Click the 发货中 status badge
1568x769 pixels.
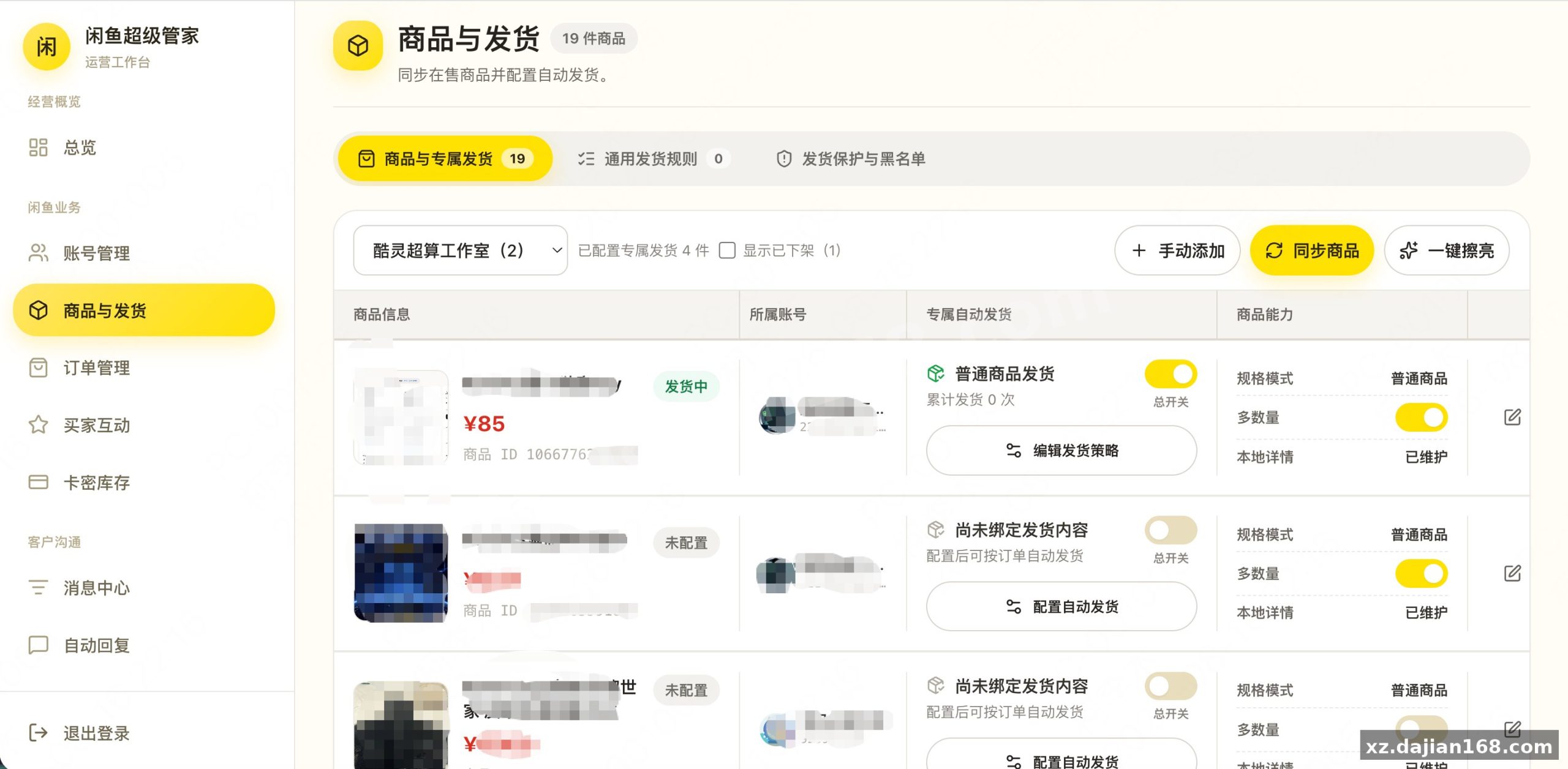pos(686,387)
